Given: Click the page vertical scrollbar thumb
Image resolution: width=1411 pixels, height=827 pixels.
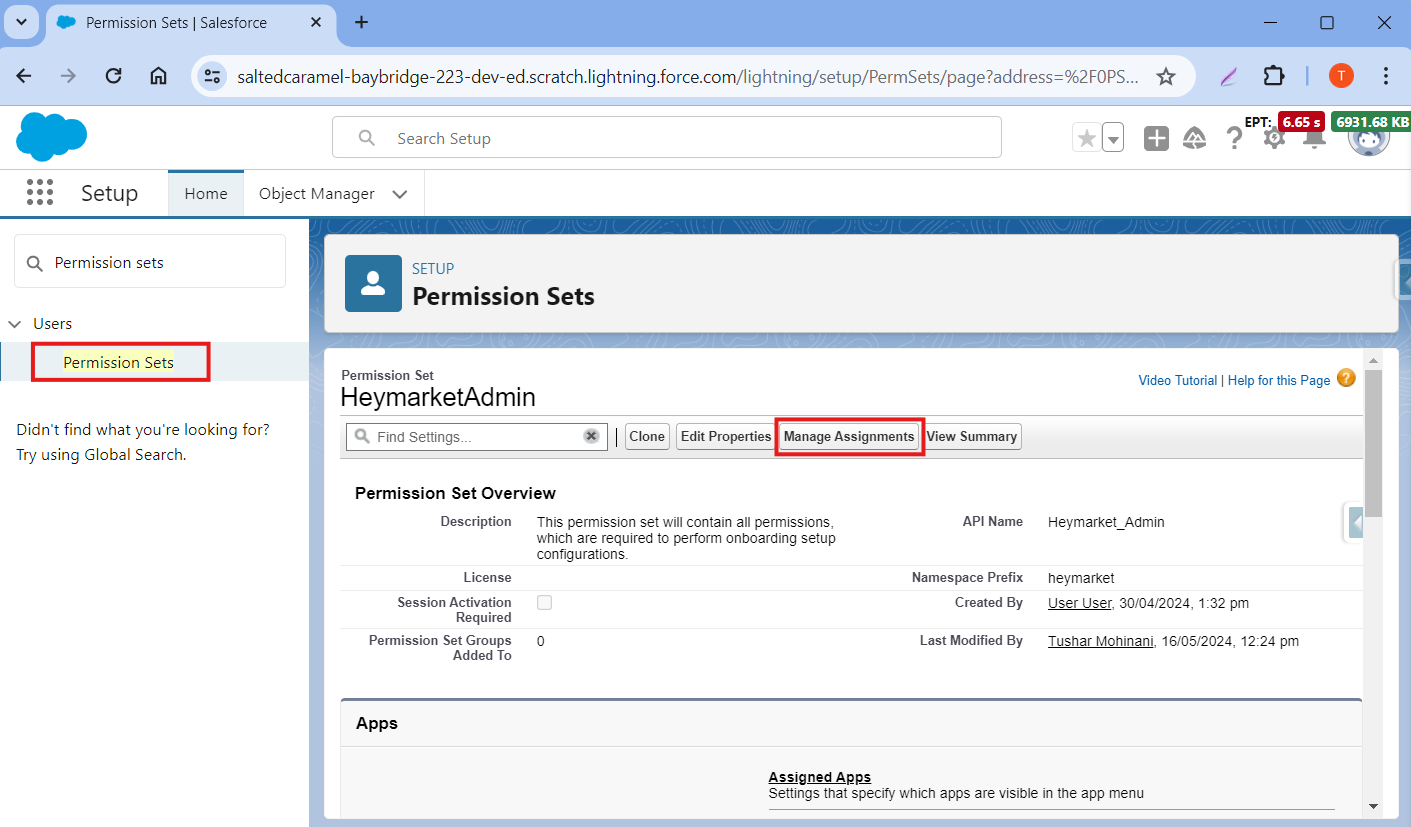Looking at the screenshot, I should point(1374,443).
